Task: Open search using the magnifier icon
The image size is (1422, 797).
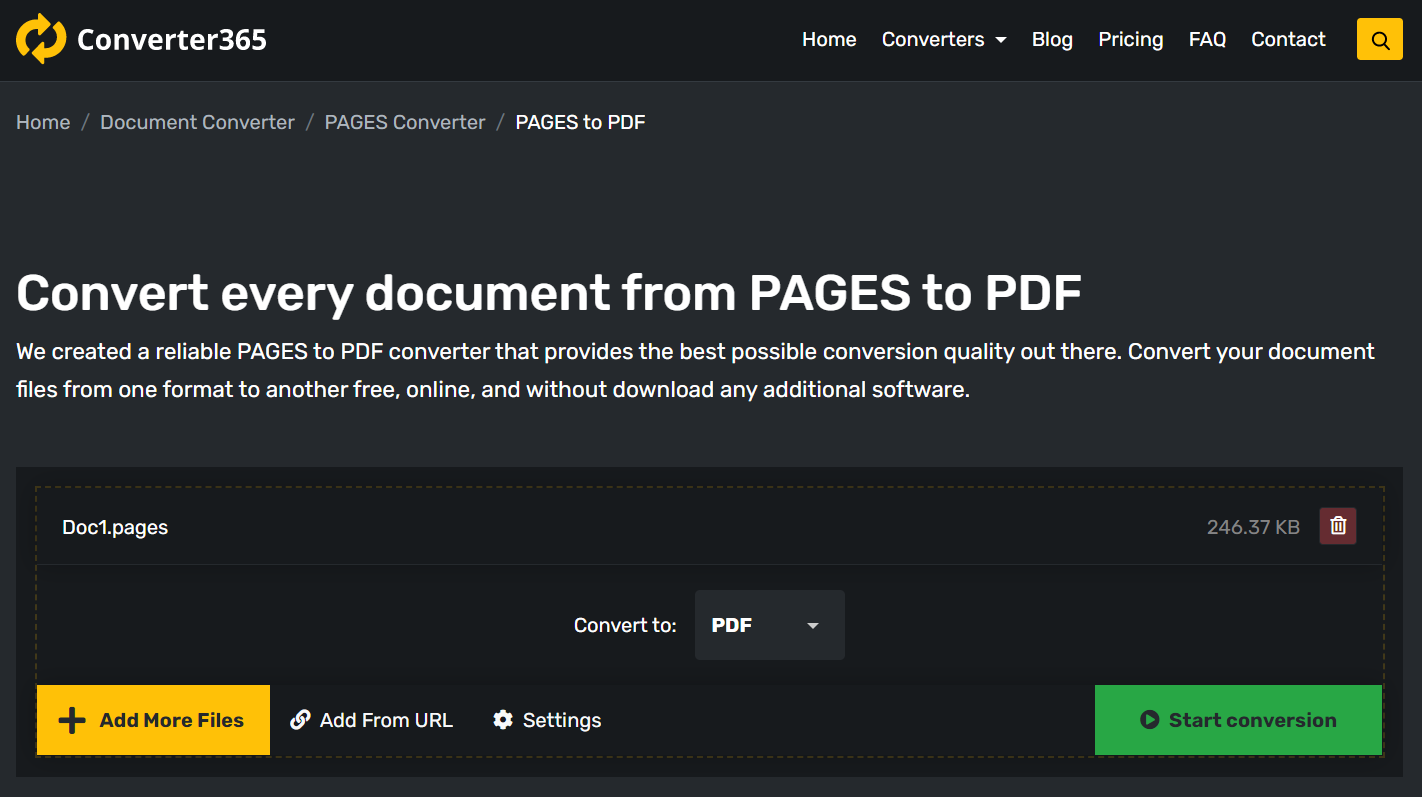Action: [1379, 39]
